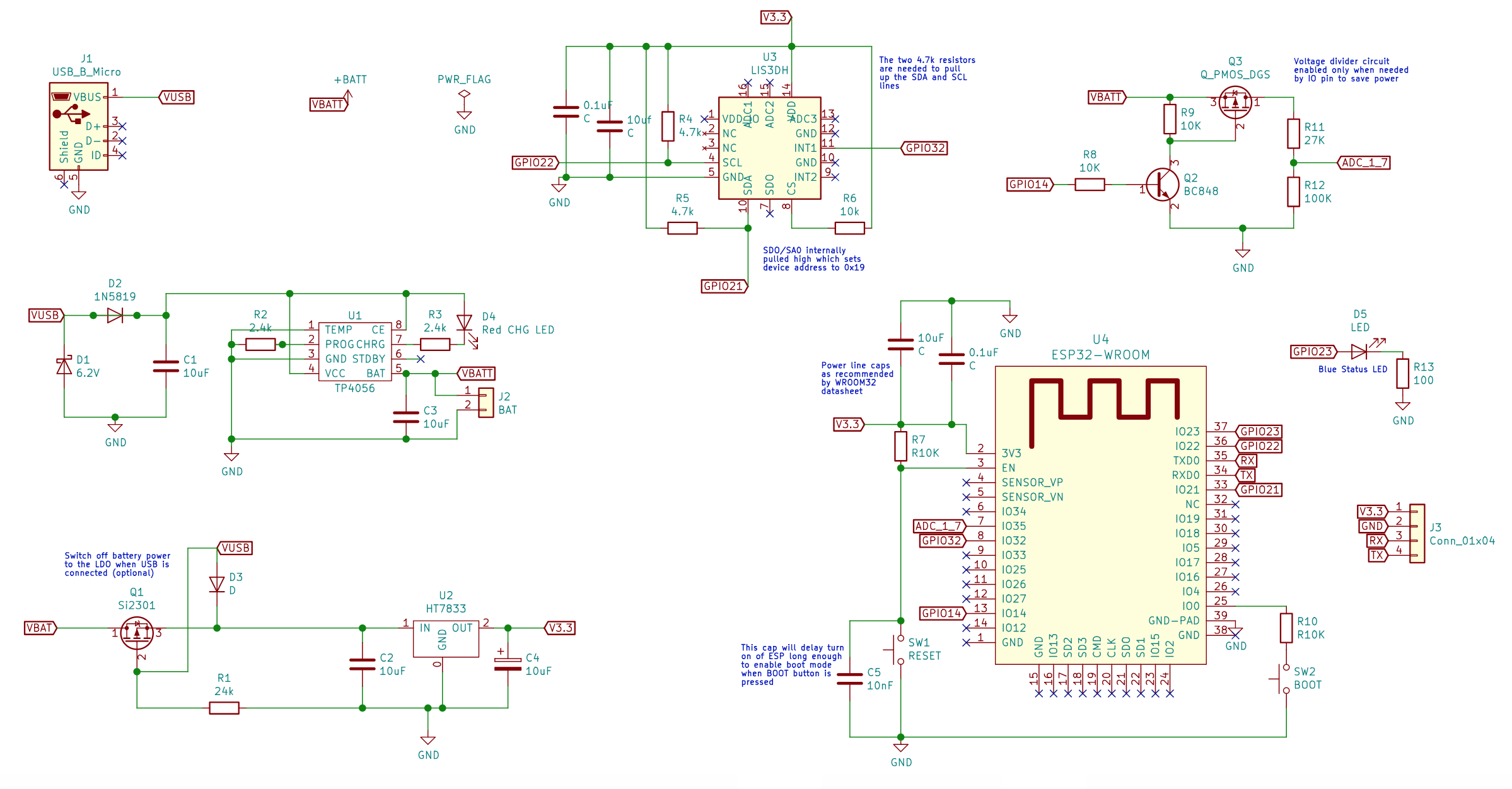Click the diode D3 symbol
The width and height of the screenshot is (1512, 789).
[x=217, y=585]
